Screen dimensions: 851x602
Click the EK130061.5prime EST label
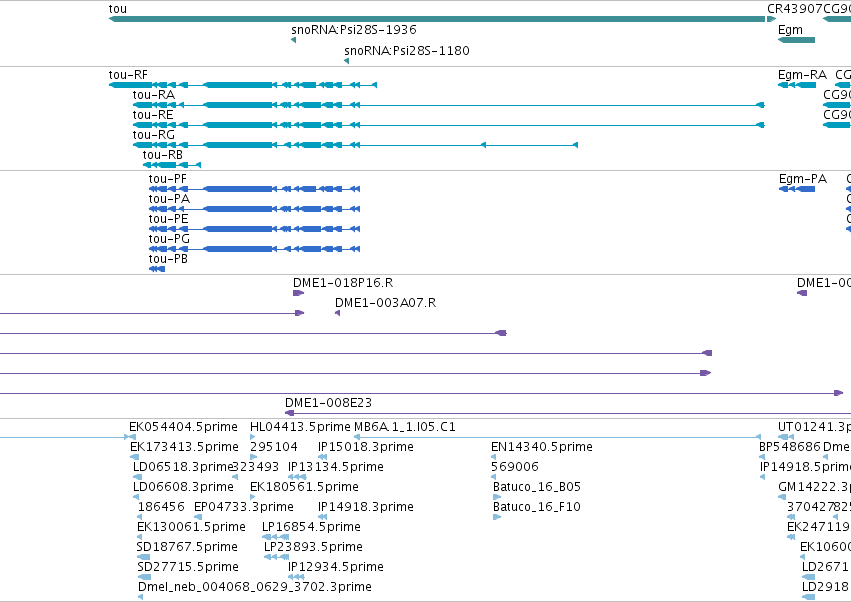click(191, 527)
